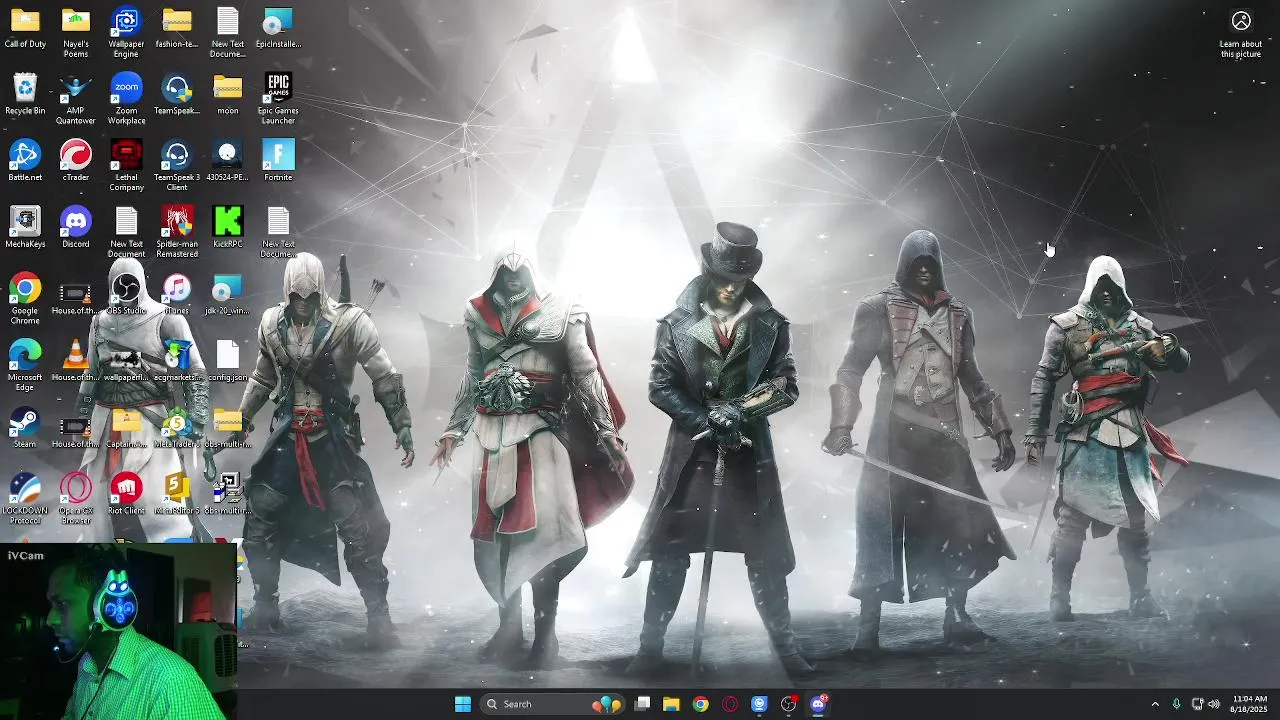
Task: Open Discord desktop shortcut
Action: (76, 228)
